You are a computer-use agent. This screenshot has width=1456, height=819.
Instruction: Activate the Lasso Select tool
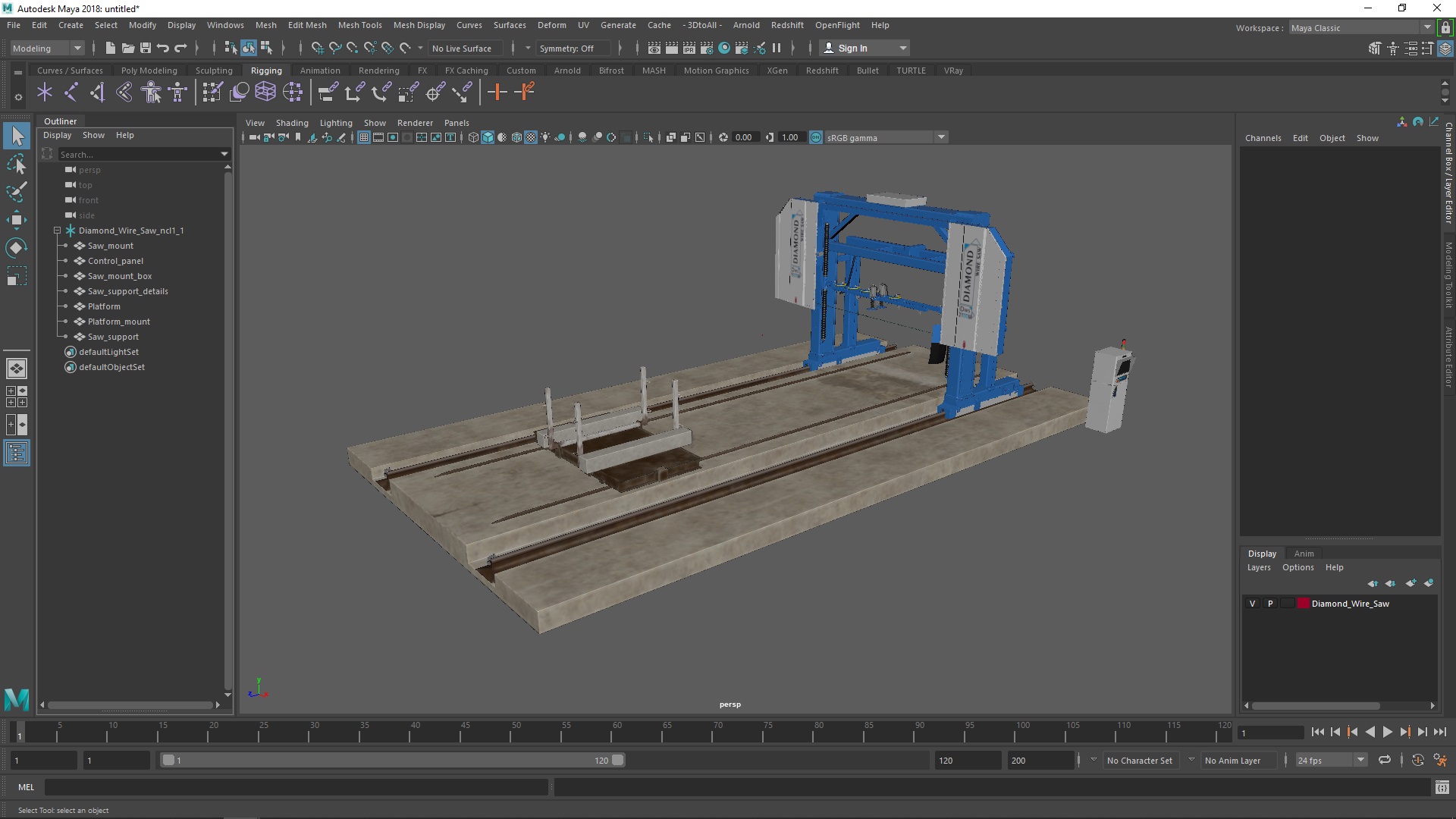pyautogui.click(x=17, y=164)
